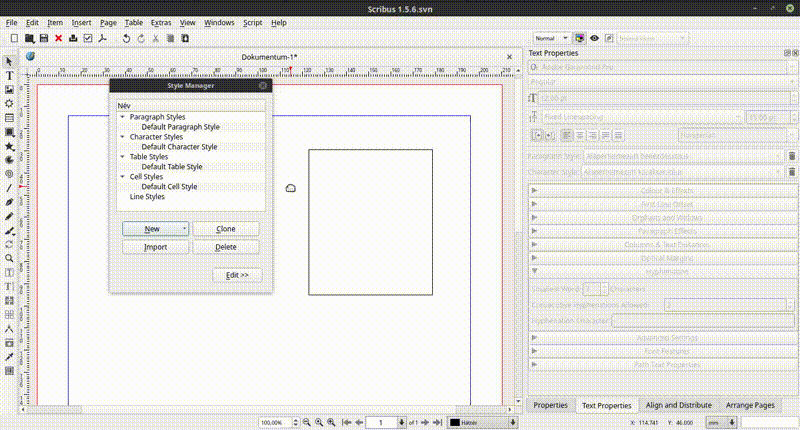Switch to Align and Distribute tab
Viewport: 800px width, 430px height.
[x=680, y=405]
